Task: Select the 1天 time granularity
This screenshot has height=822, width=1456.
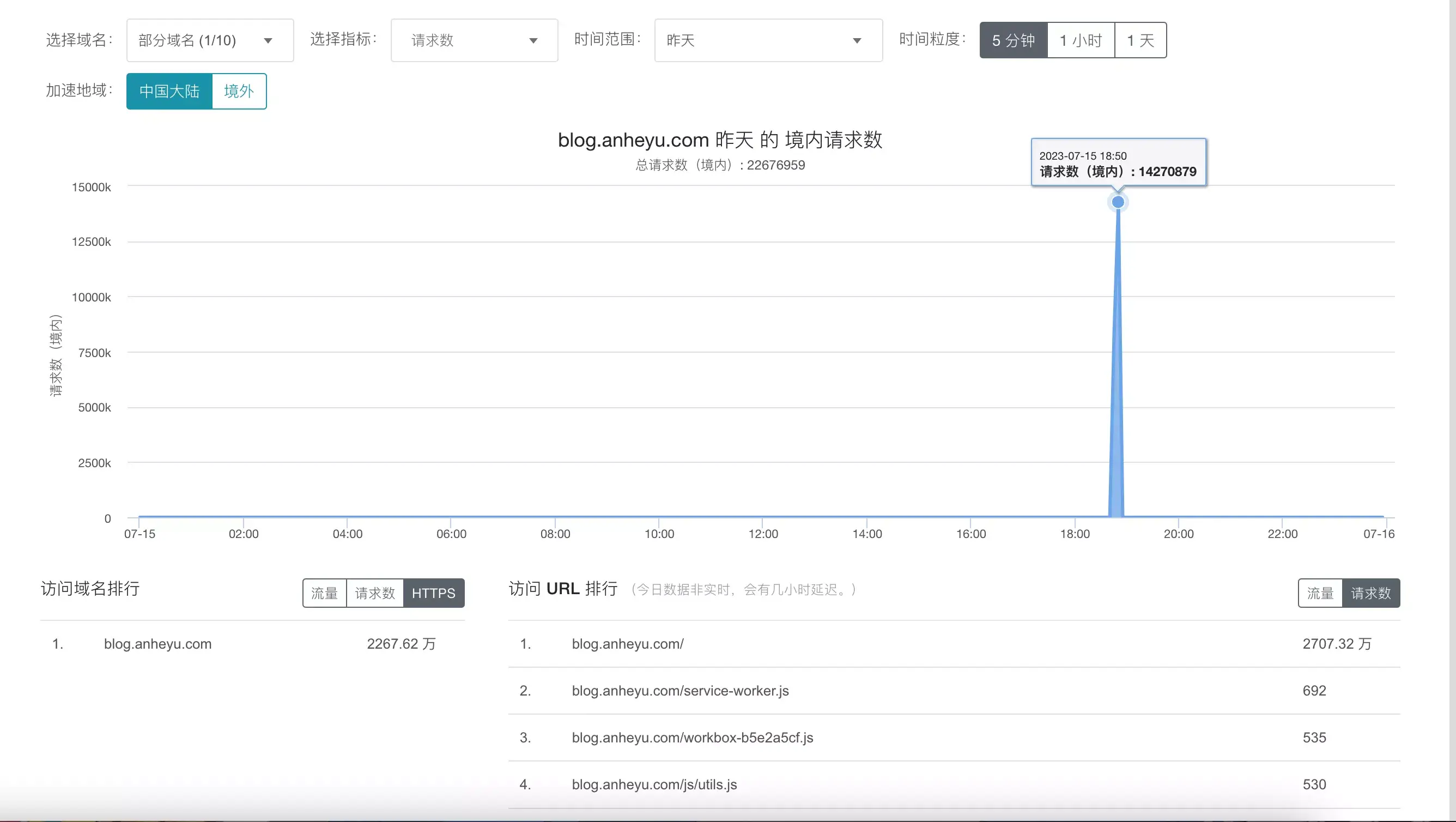Action: point(1140,40)
